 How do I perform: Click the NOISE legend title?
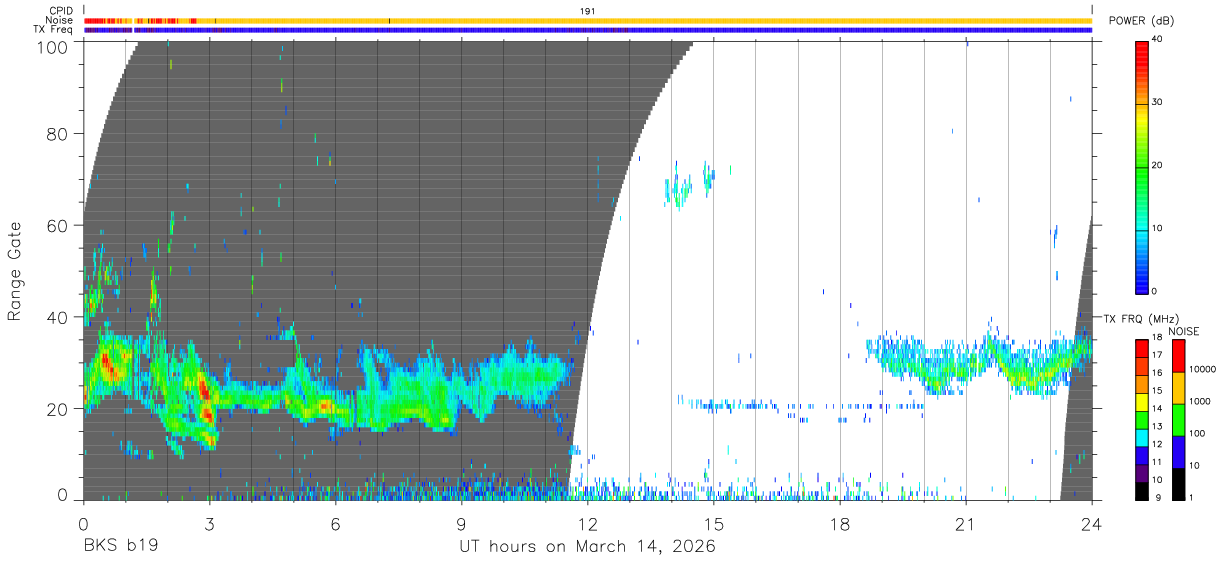[1185, 331]
